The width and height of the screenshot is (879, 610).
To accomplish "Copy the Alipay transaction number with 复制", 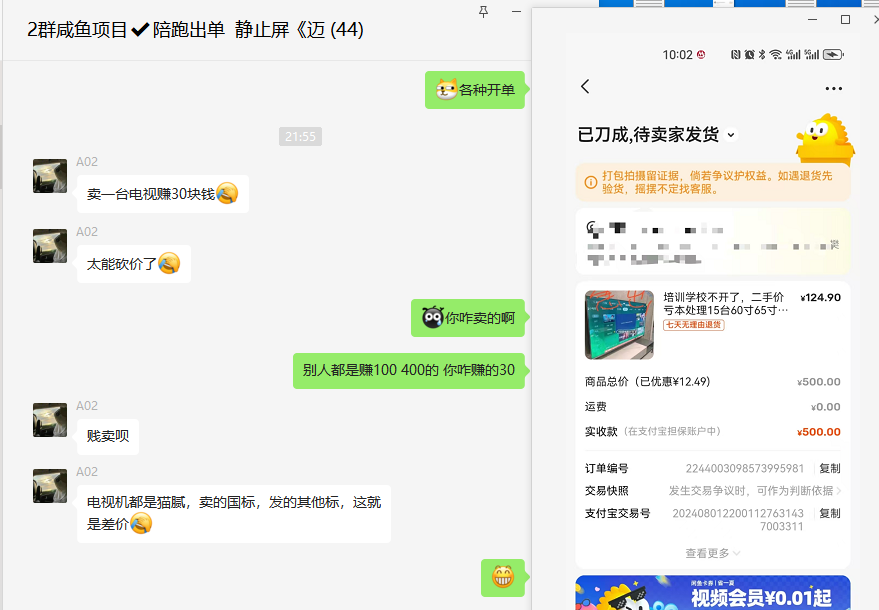I will tap(829, 513).
